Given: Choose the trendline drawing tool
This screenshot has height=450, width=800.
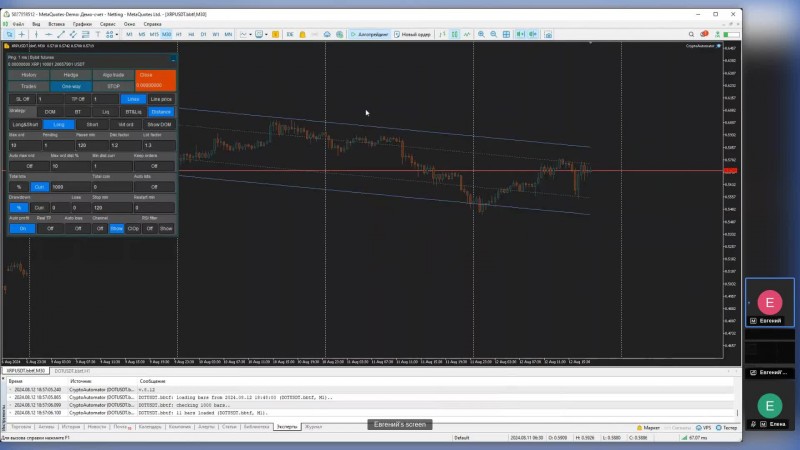Looking at the screenshot, I should point(61,34).
